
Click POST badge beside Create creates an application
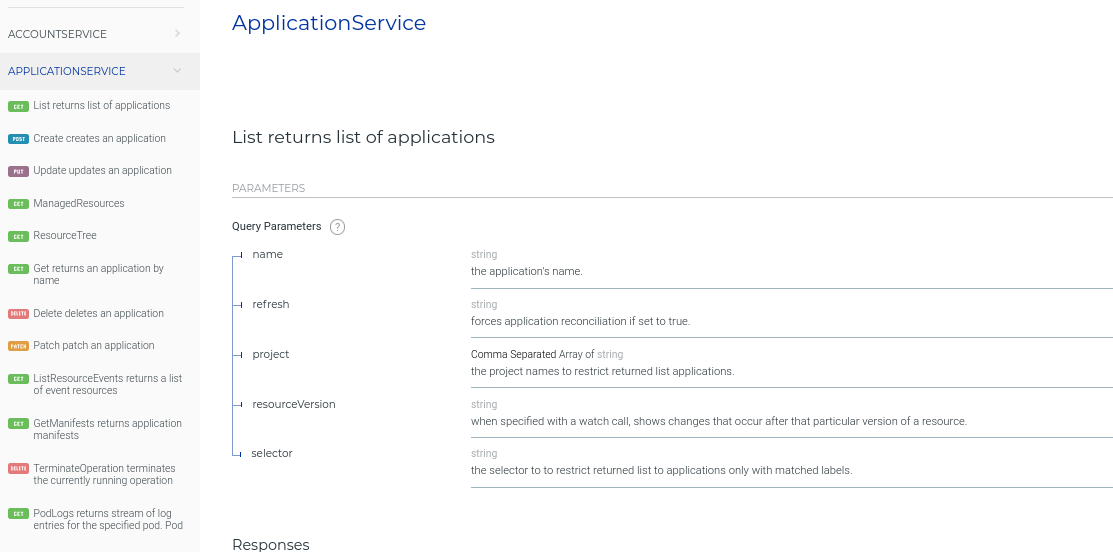18,139
